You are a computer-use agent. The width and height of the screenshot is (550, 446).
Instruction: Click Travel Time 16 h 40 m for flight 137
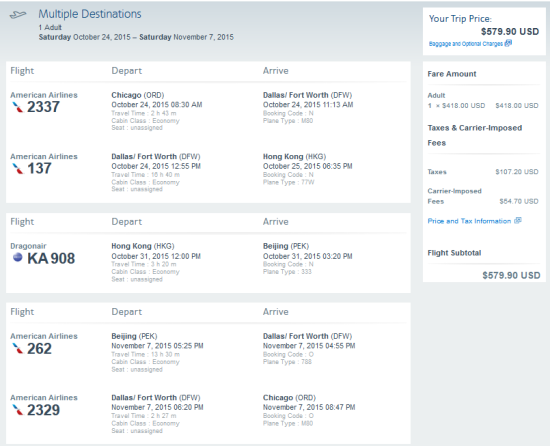(146, 175)
